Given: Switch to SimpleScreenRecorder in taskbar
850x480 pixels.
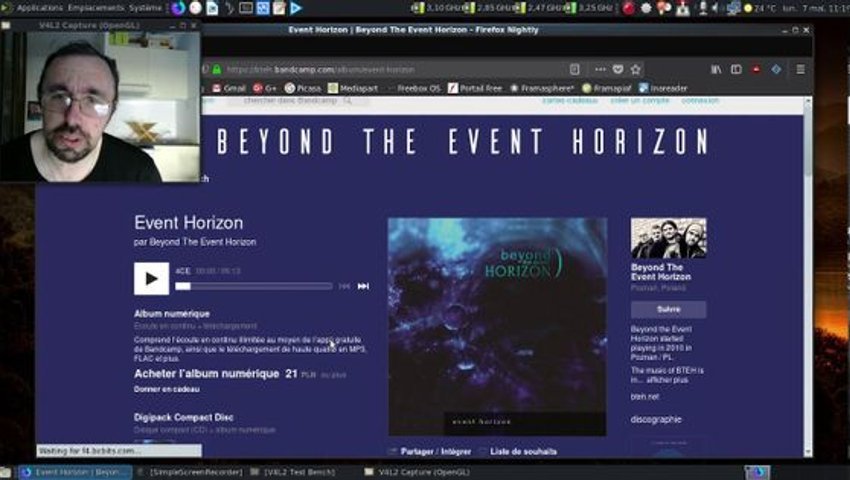Looking at the screenshot, I should [190, 472].
